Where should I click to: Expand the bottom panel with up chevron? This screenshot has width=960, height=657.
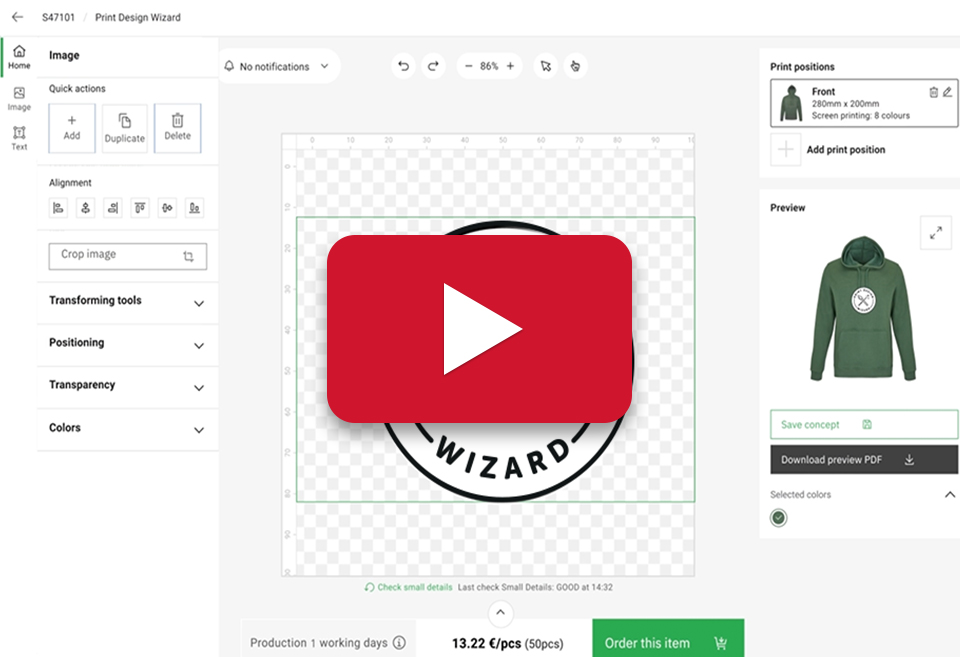[x=500, y=612]
